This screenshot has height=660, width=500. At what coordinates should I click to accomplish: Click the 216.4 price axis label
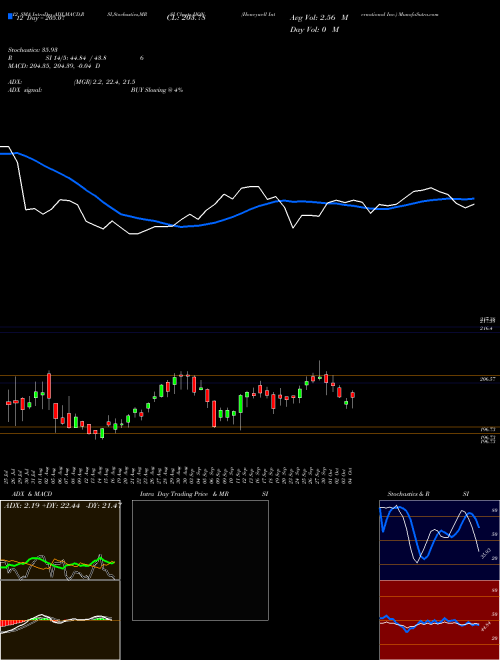486,328
